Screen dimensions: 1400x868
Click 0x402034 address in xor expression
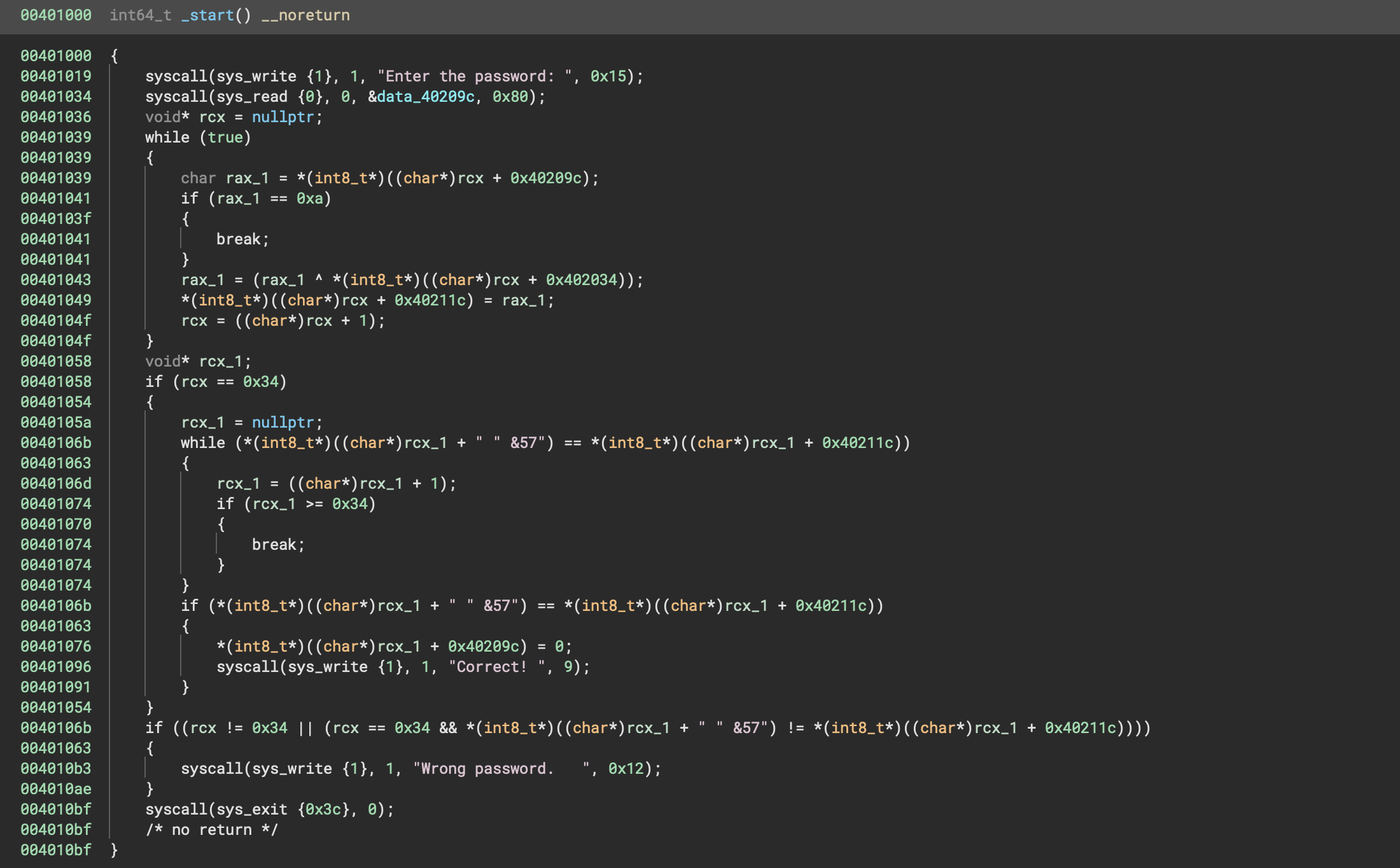pos(582,280)
